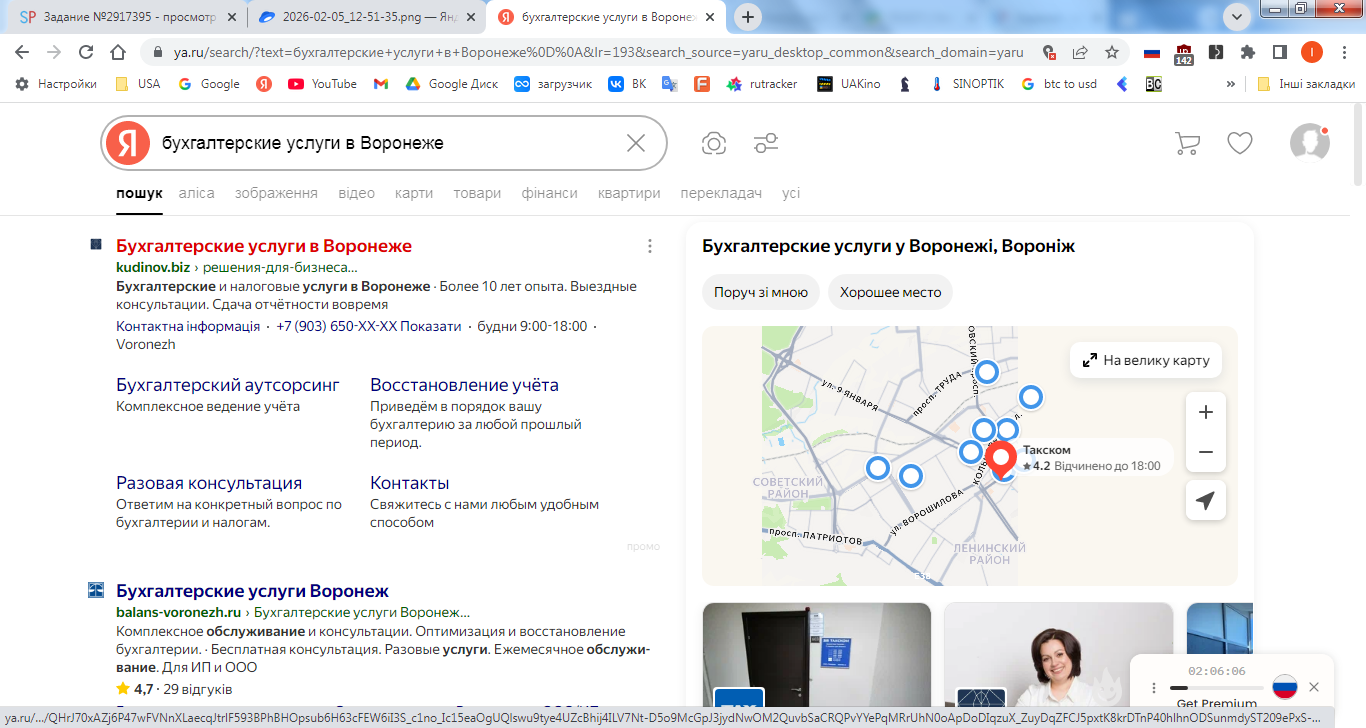Filter places by Поруч зі мною
The width and height of the screenshot is (1366, 728).
coord(761,293)
